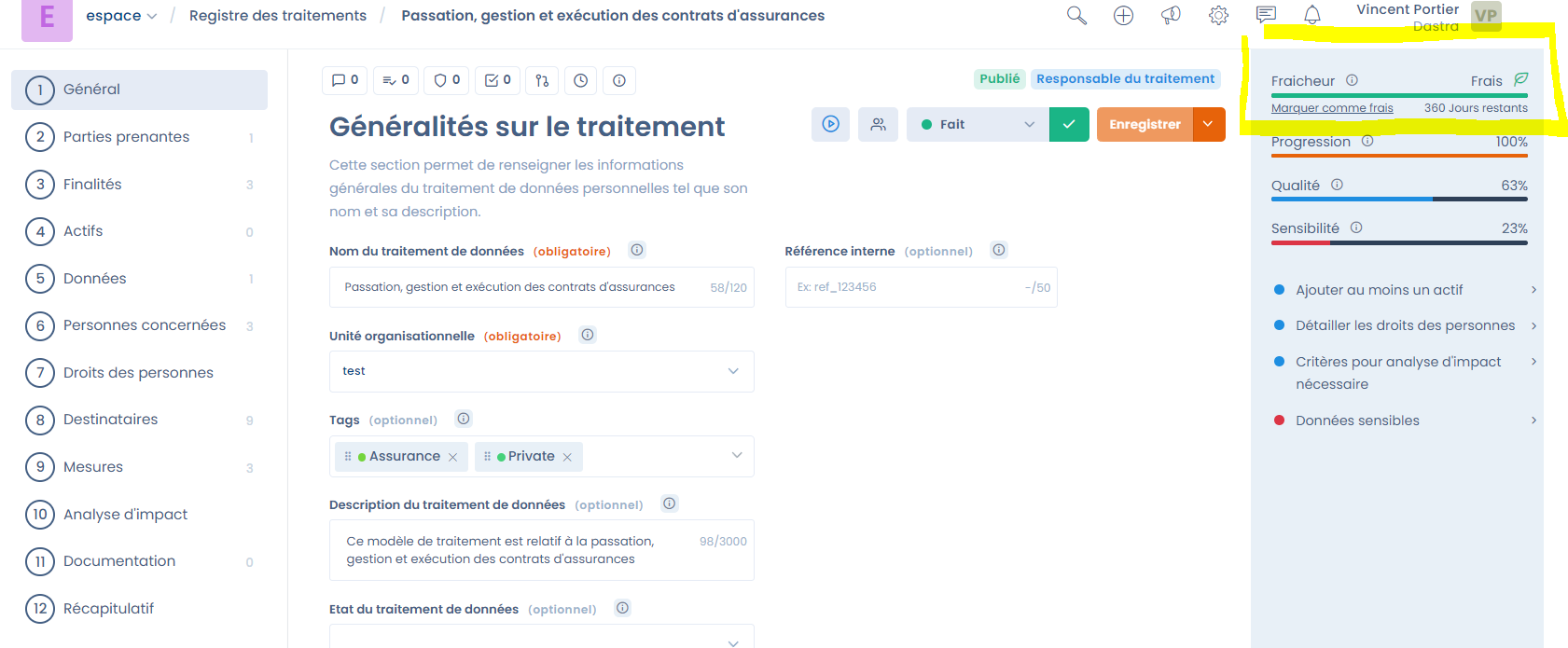The image size is (1568, 648).
Task: Click the play circle button
Action: (x=830, y=124)
